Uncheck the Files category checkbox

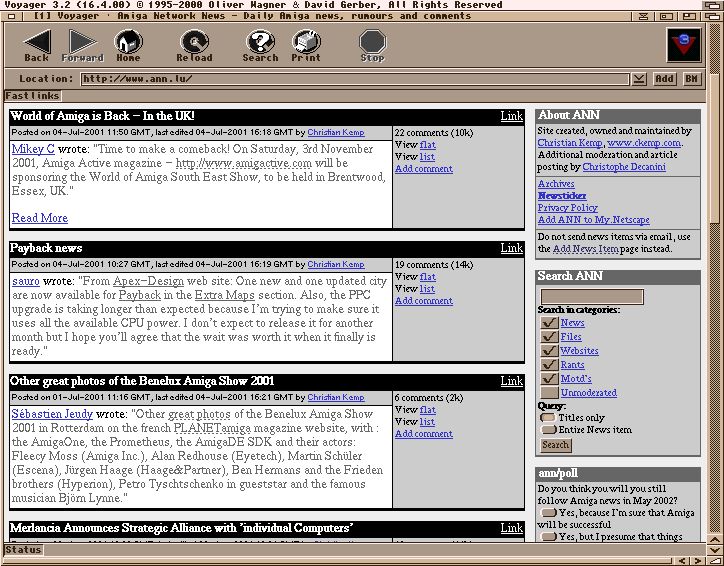(549, 337)
